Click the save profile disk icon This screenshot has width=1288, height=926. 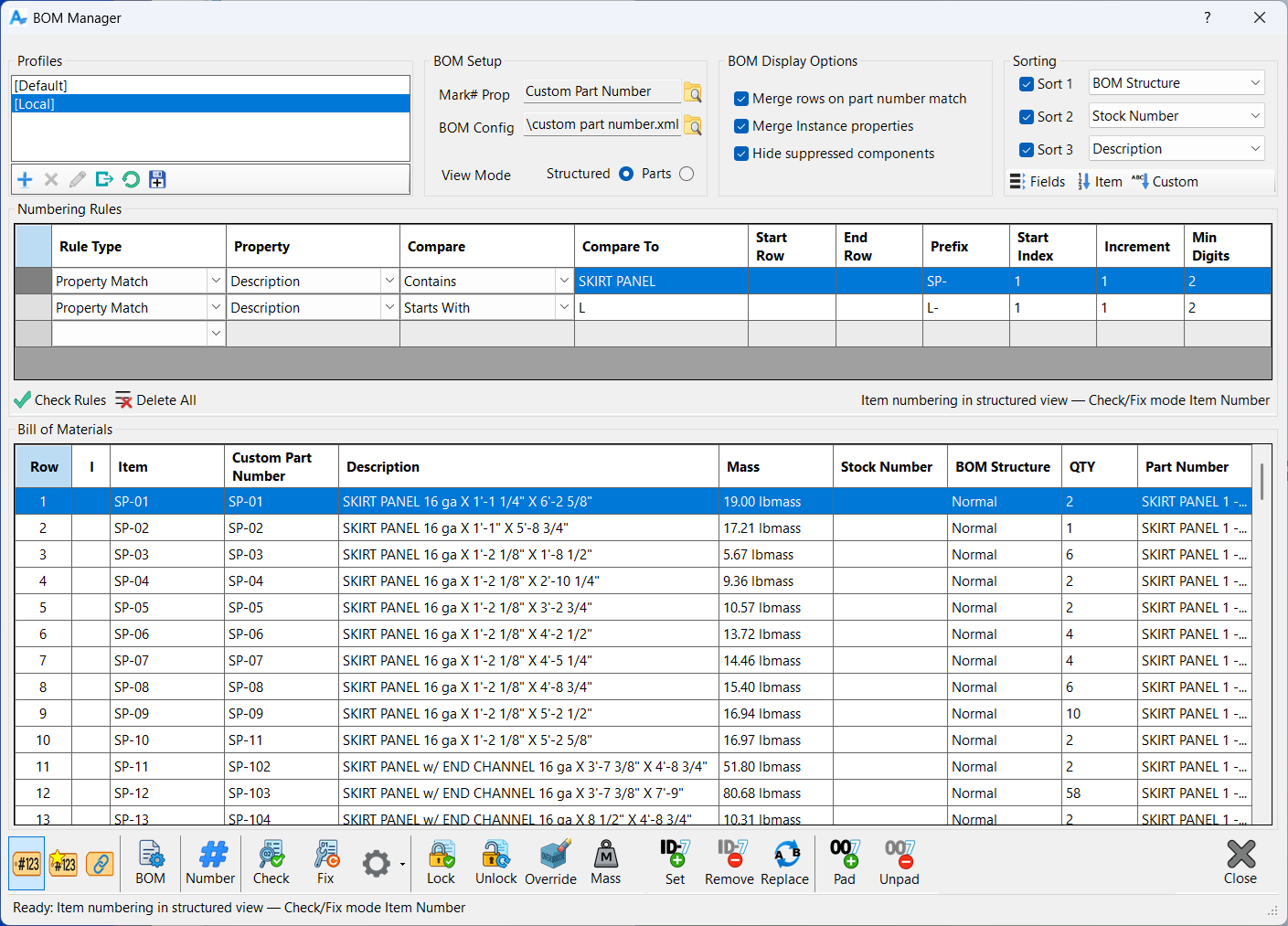tap(157, 180)
